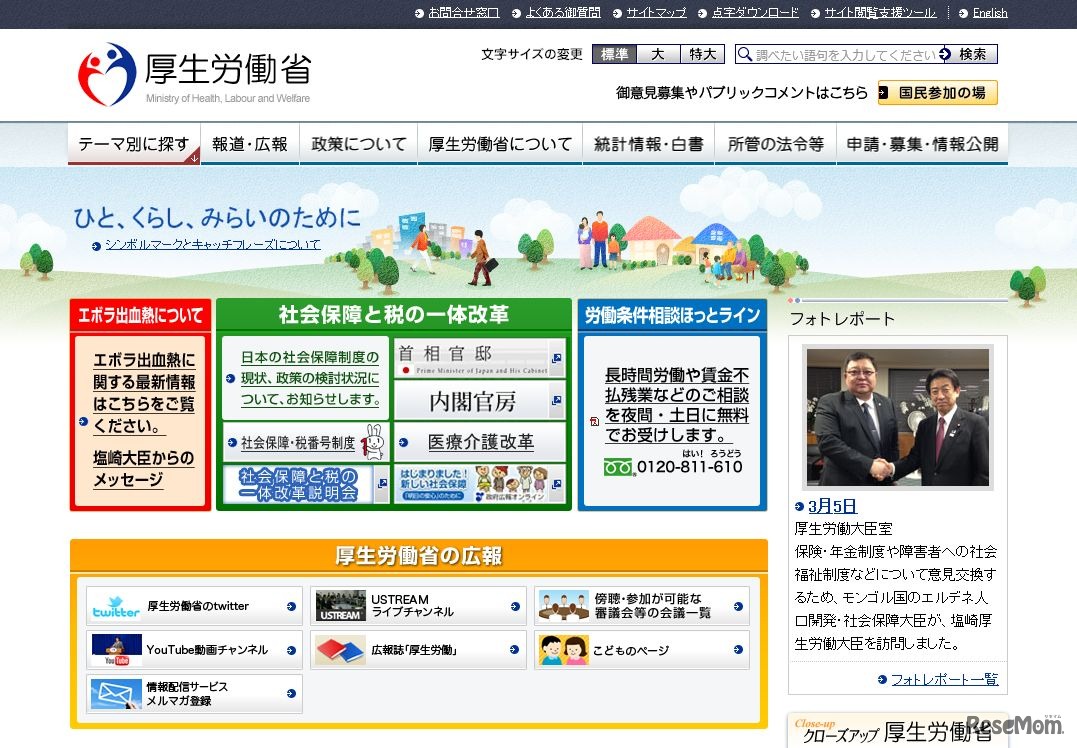Open the minister meeting photo thumbnail
The height and width of the screenshot is (748, 1077).
pos(898,415)
